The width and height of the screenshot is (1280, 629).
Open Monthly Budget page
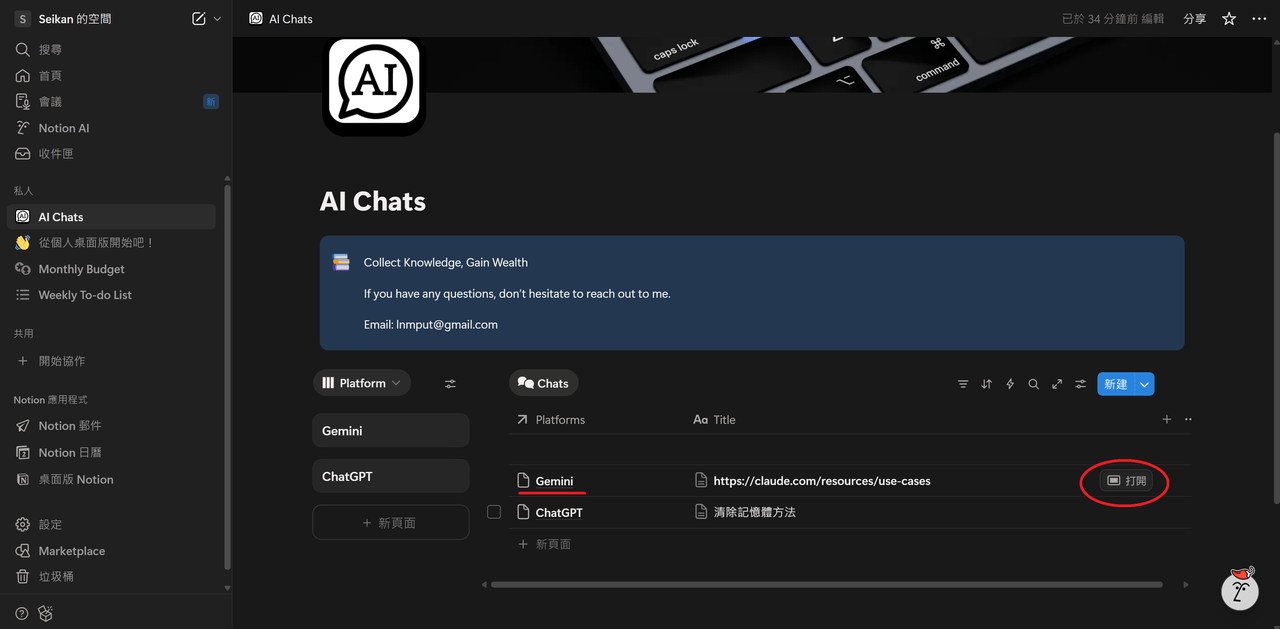[111, 269]
